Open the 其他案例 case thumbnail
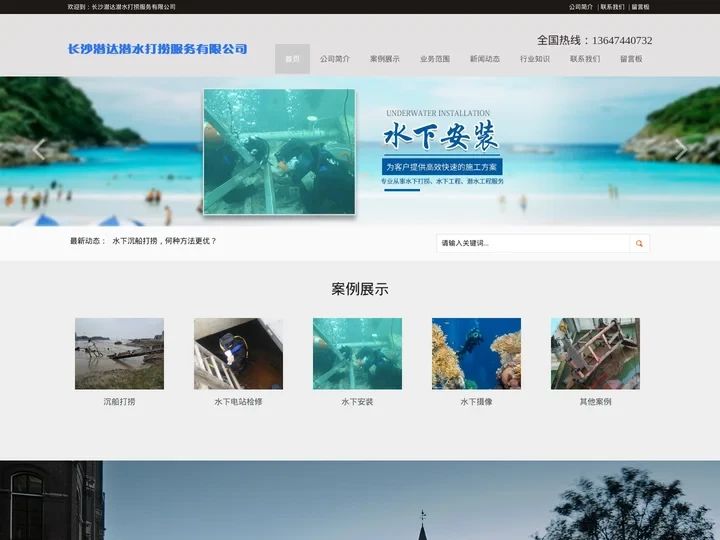 595,354
